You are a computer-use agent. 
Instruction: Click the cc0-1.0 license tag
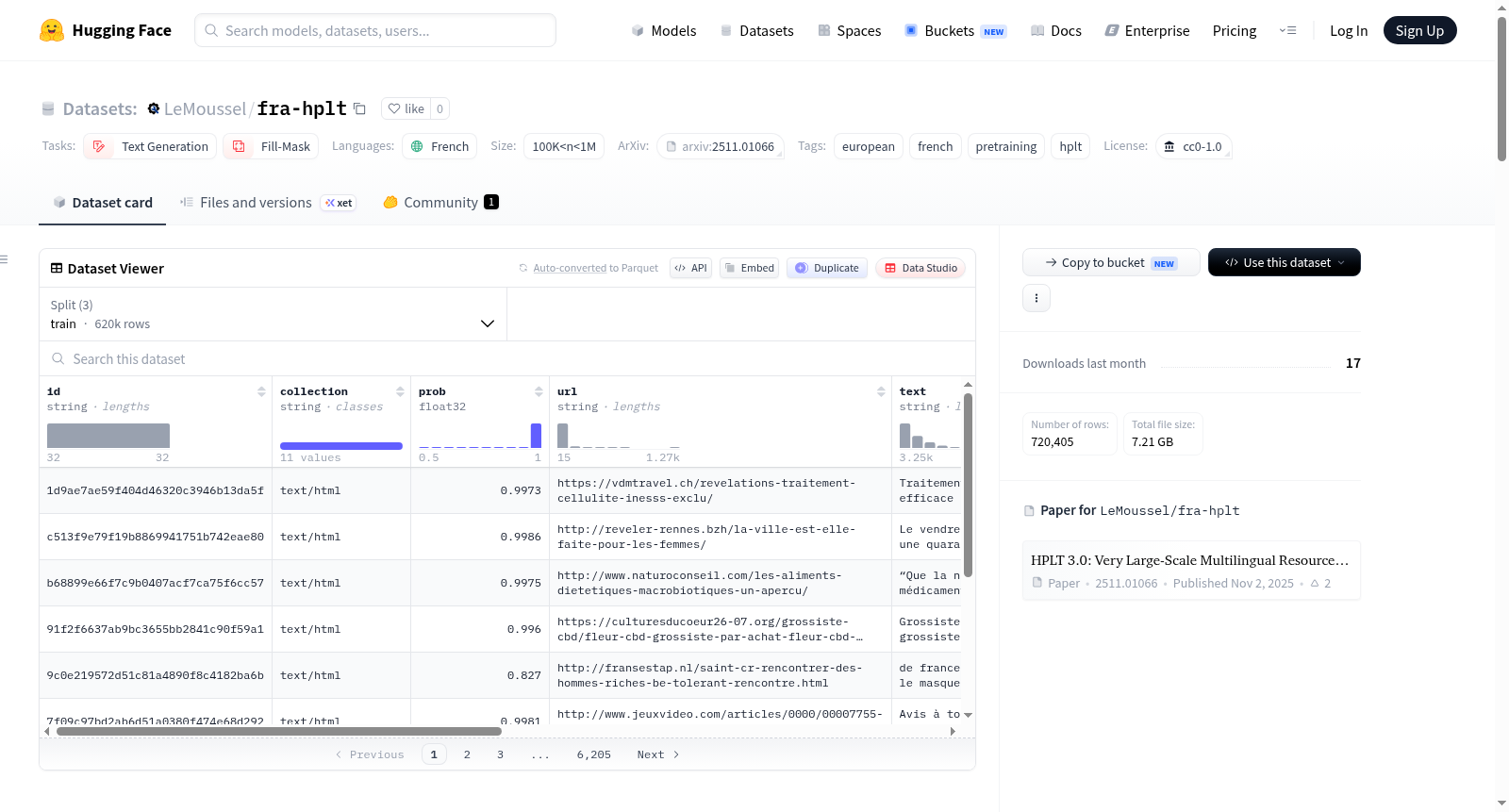tap(1194, 146)
